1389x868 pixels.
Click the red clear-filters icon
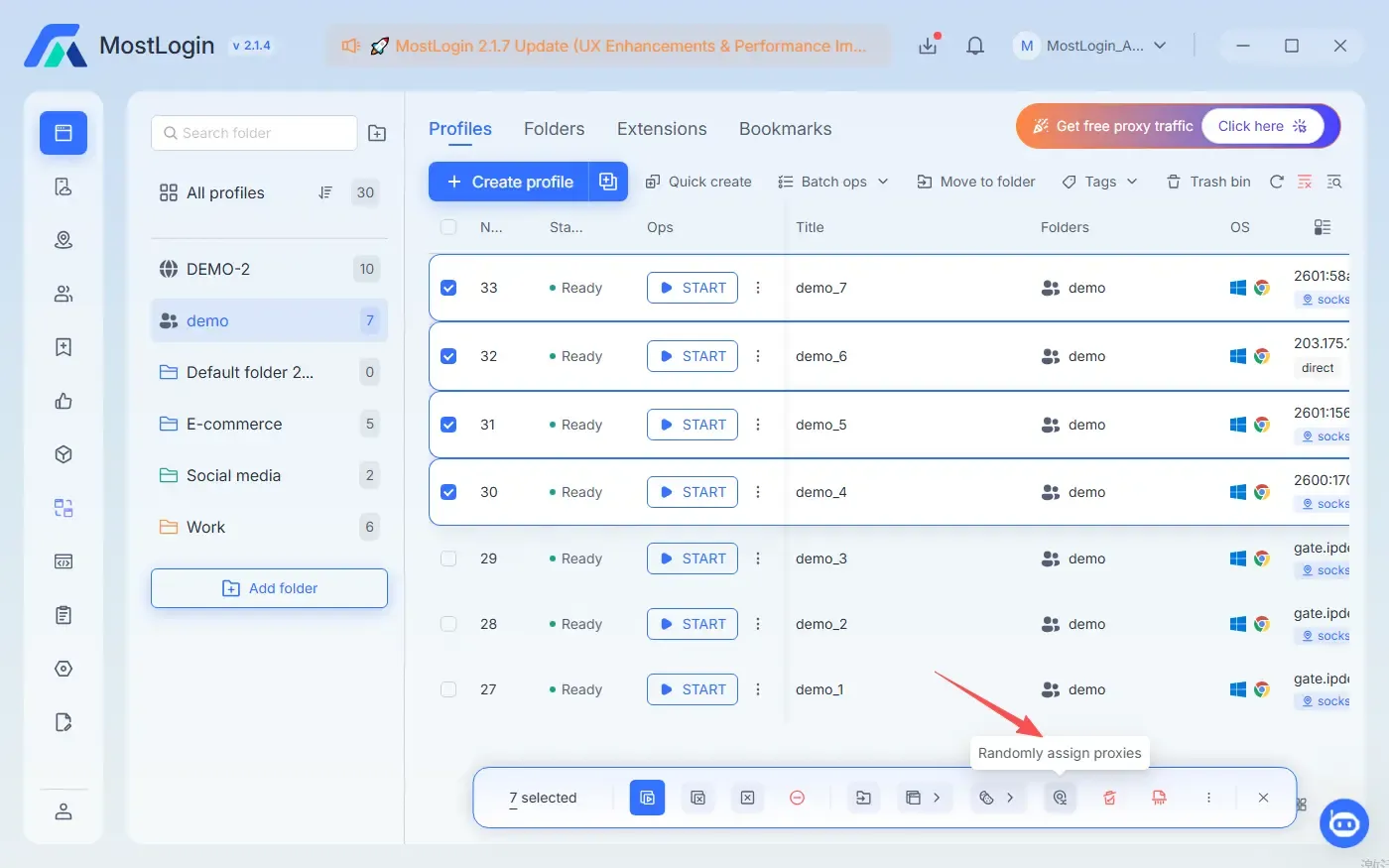pos(1305,182)
